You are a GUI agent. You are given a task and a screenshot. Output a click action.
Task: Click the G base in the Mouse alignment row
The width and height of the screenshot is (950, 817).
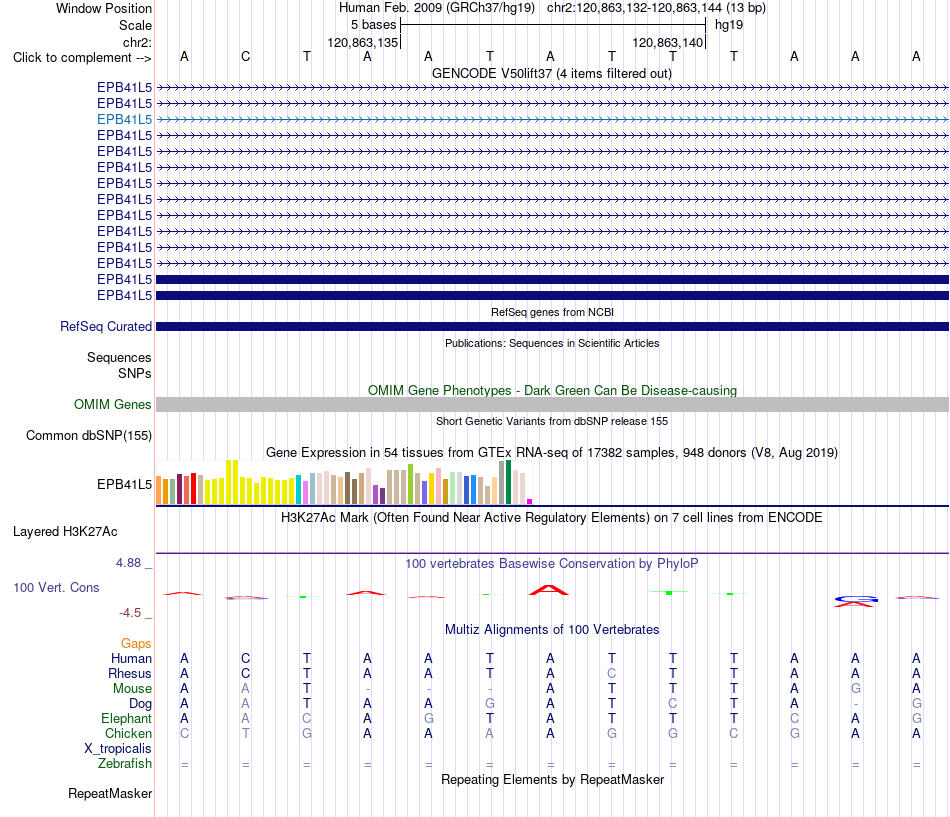pos(855,689)
